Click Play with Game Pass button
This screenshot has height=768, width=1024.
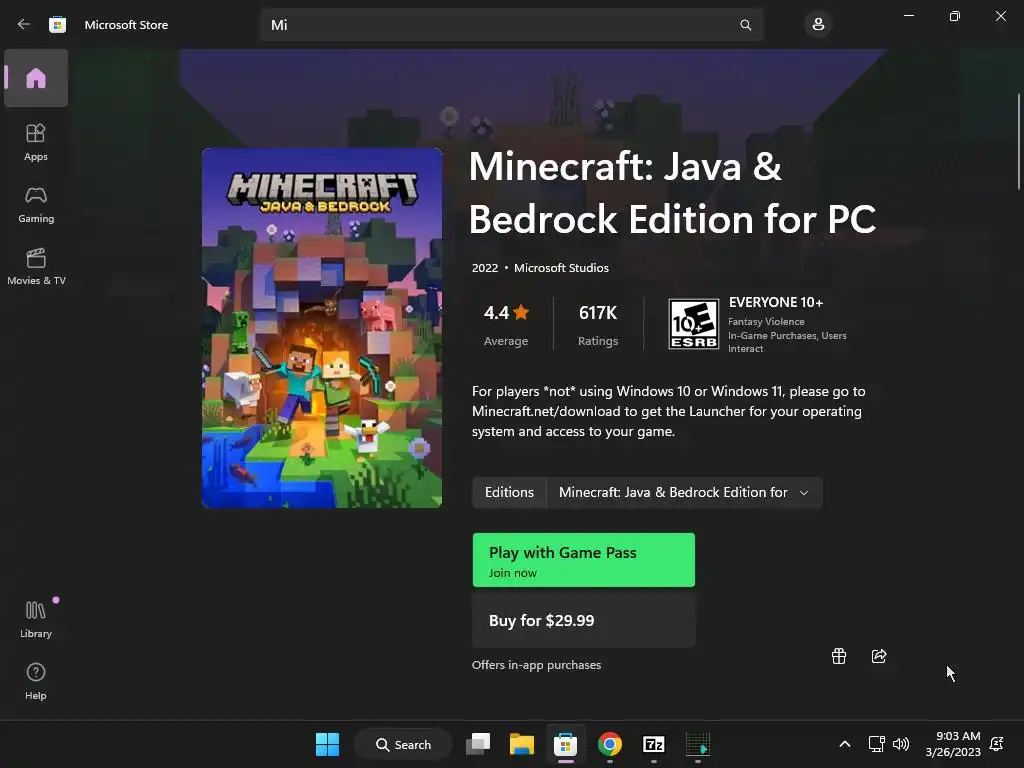[x=584, y=560]
